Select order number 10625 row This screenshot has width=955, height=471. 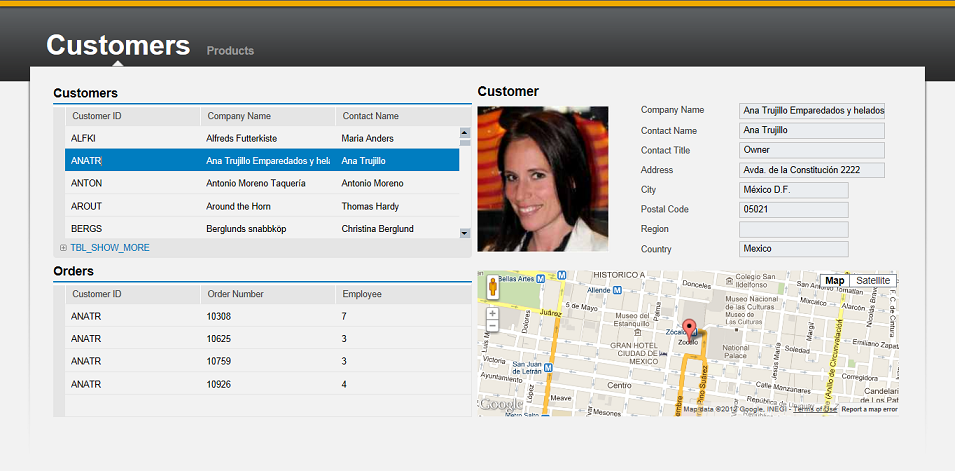[x=260, y=339]
